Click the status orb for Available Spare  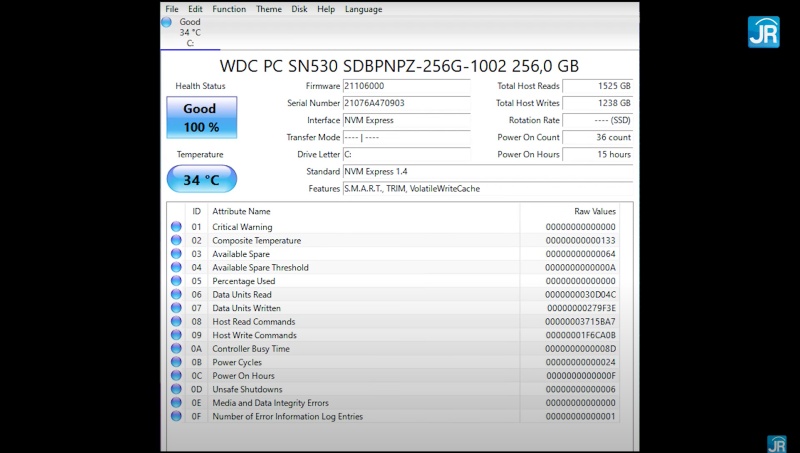click(x=176, y=254)
